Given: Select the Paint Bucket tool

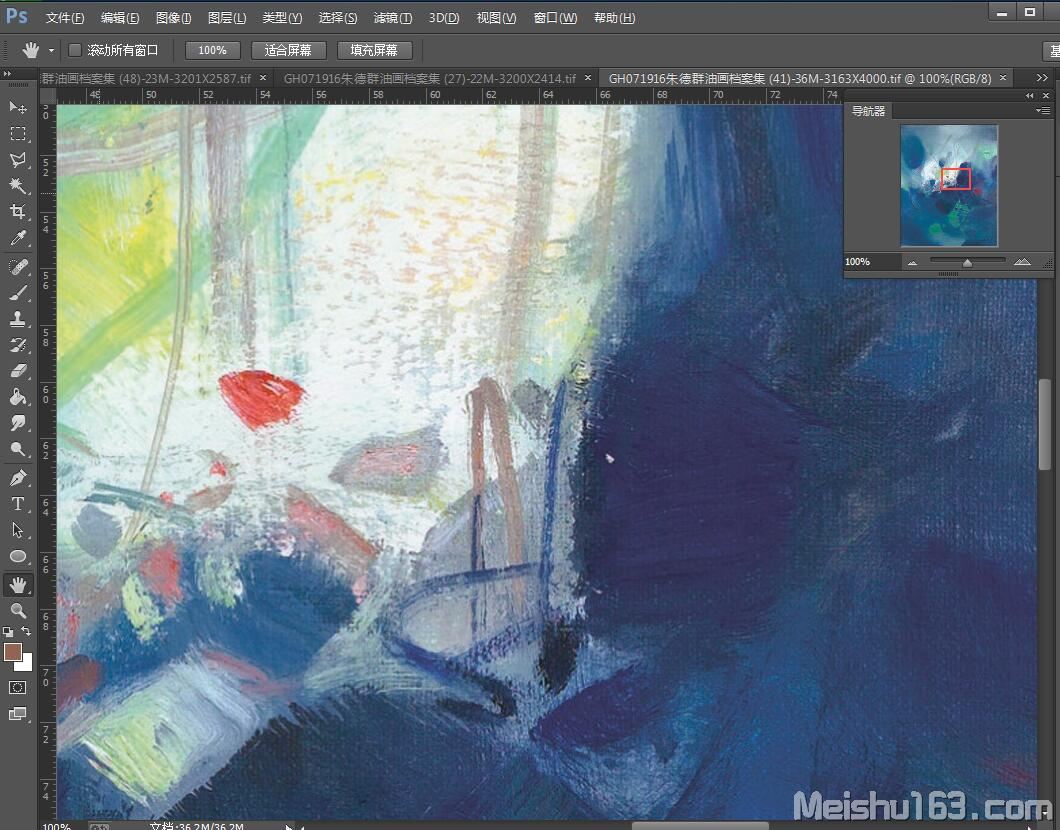Looking at the screenshot, I should [x=18, y=397].
